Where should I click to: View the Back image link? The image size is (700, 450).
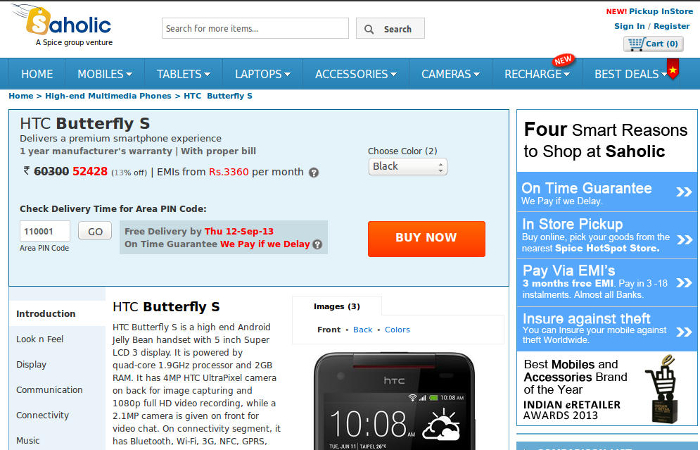point(362,330)
